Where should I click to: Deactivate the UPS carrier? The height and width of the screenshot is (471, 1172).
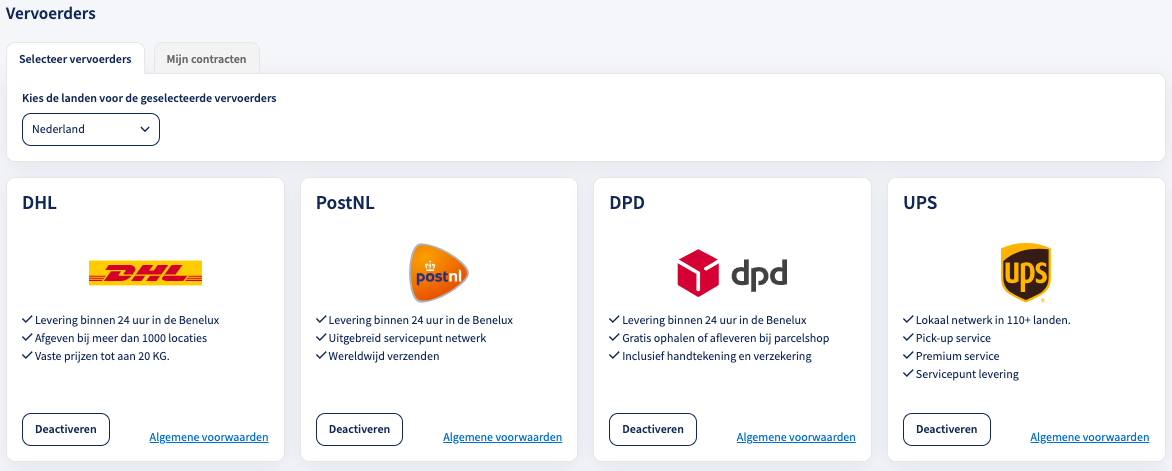946,429
